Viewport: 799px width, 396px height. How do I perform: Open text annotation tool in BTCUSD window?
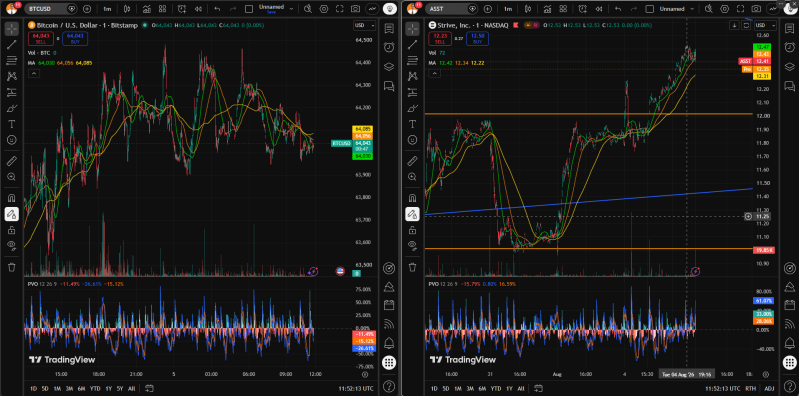coord(12,124)
